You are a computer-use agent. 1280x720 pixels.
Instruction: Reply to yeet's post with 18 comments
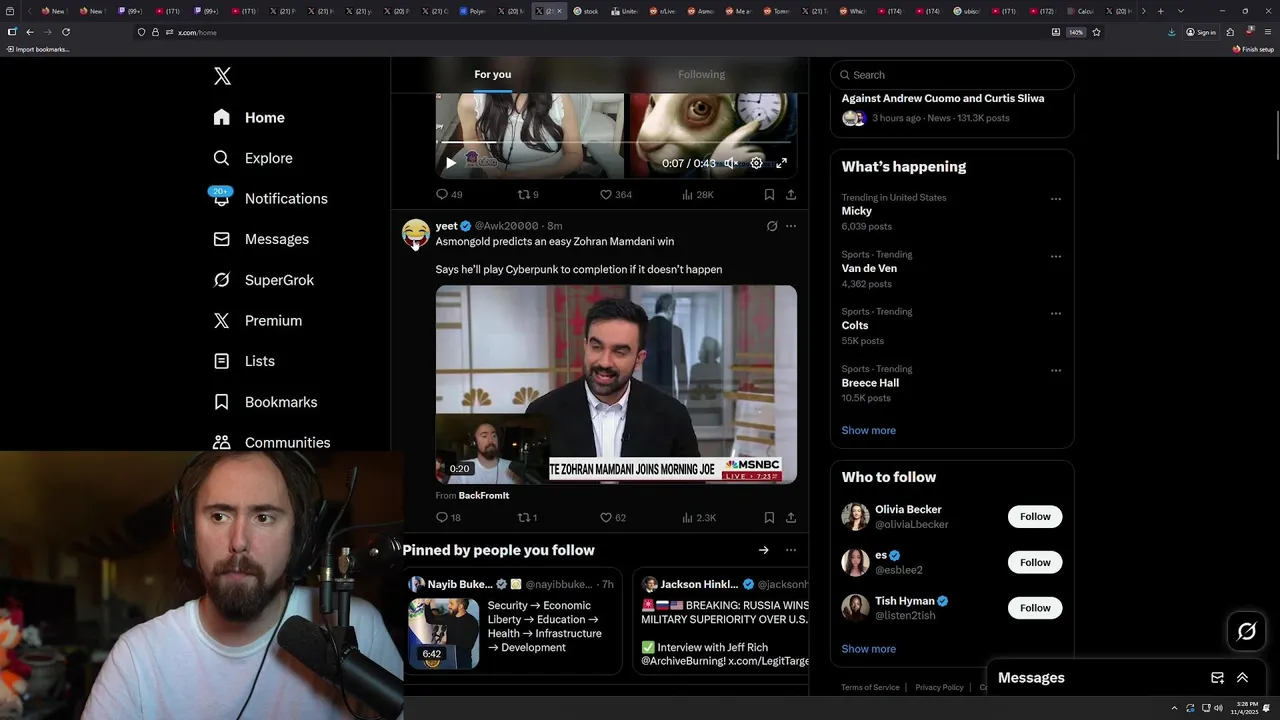point(449,517)
